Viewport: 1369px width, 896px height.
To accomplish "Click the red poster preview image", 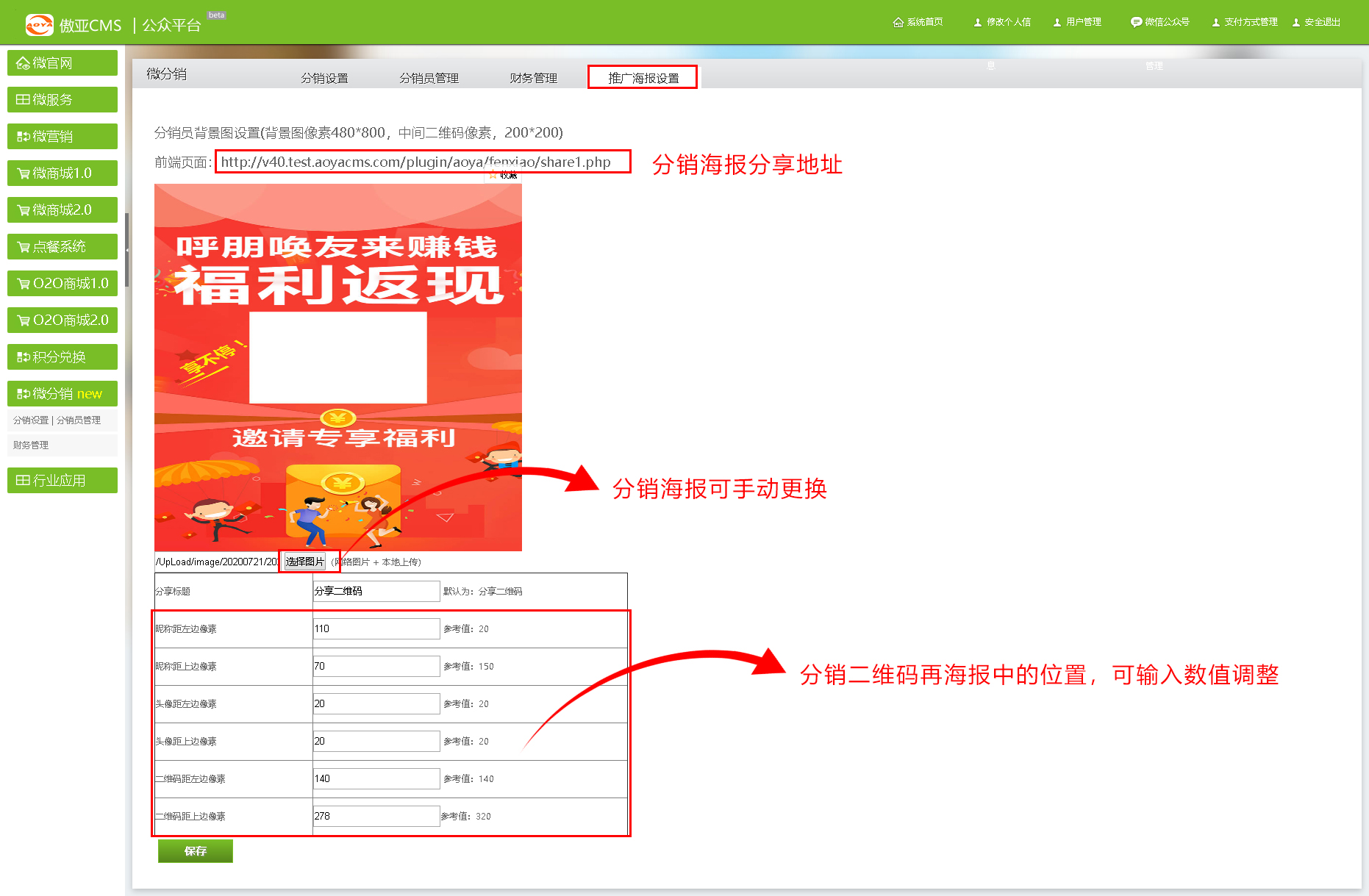I will coord(337,368).
